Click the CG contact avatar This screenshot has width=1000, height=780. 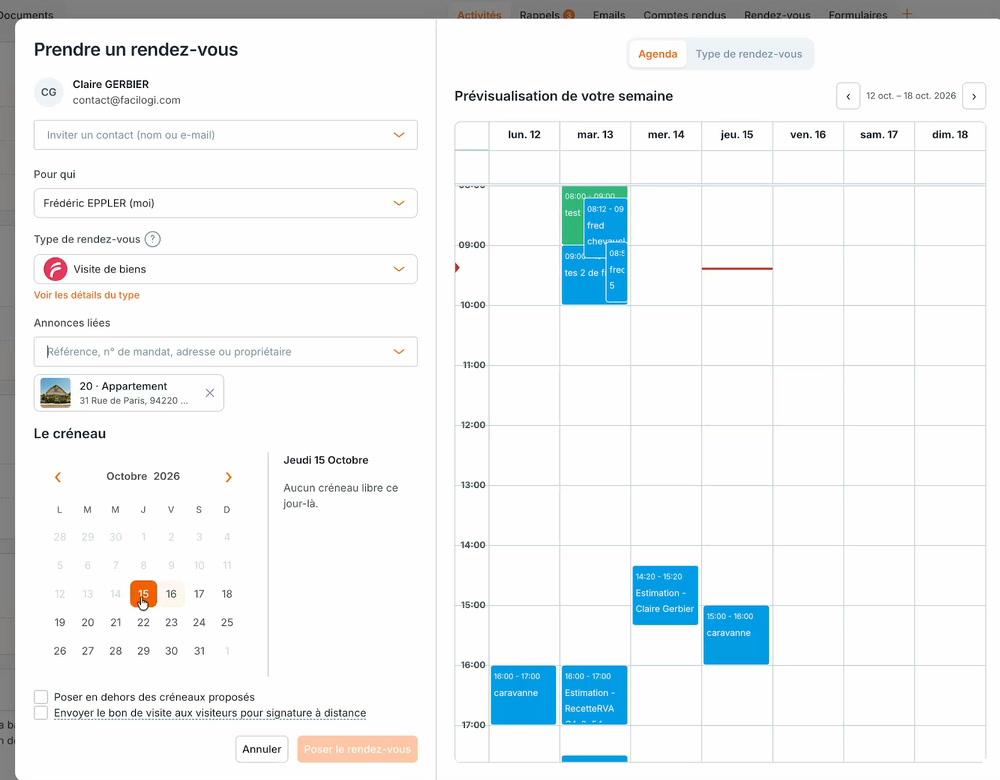pyautogui.click(x=48, y=92)
